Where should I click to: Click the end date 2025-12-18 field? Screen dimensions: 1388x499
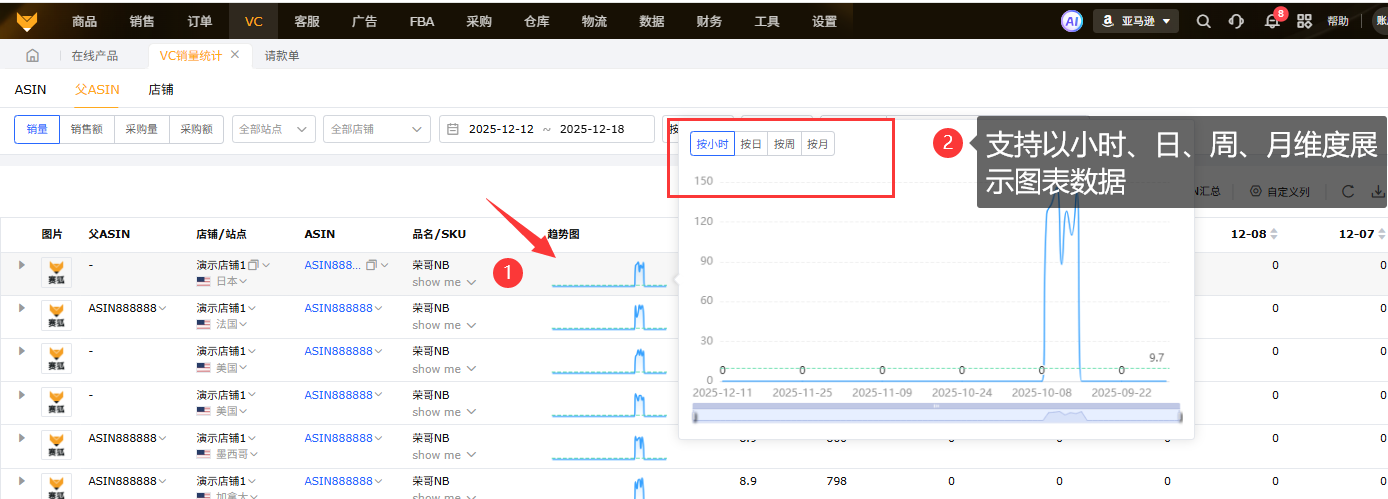[592, 129]
